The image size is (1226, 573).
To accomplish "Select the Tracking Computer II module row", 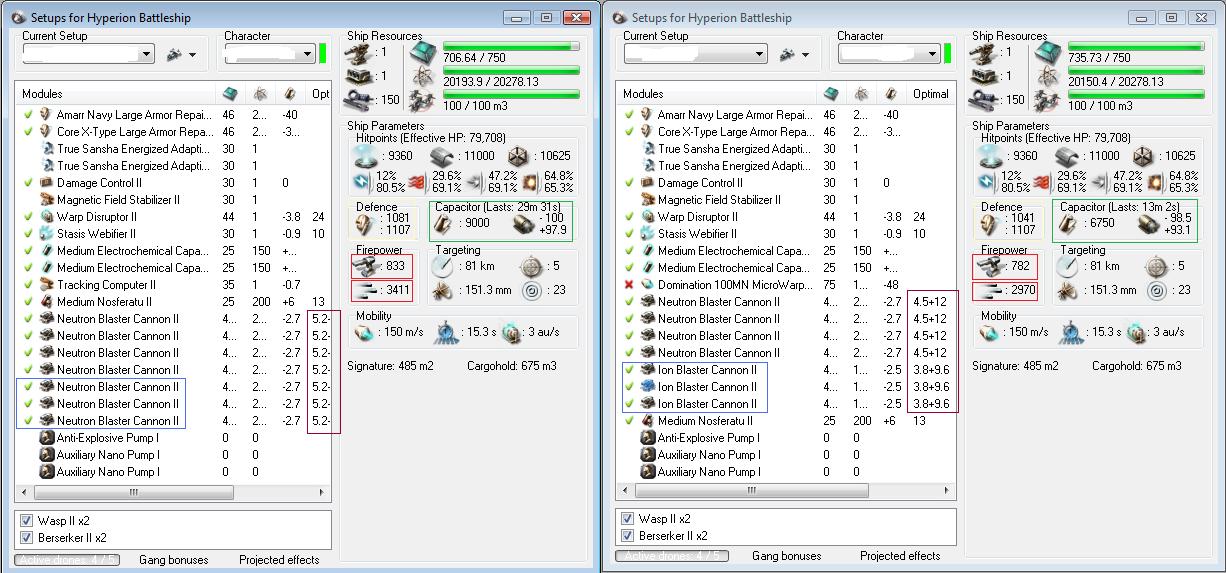I will point(173,285).
